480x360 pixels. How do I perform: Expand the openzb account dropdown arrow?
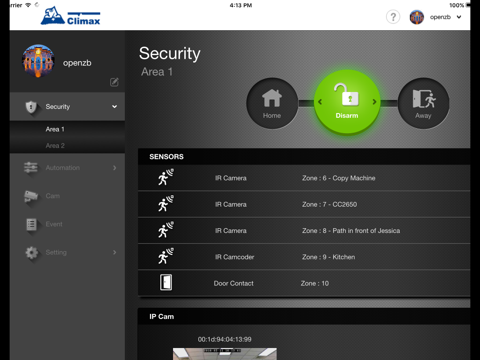click(459, 17)
